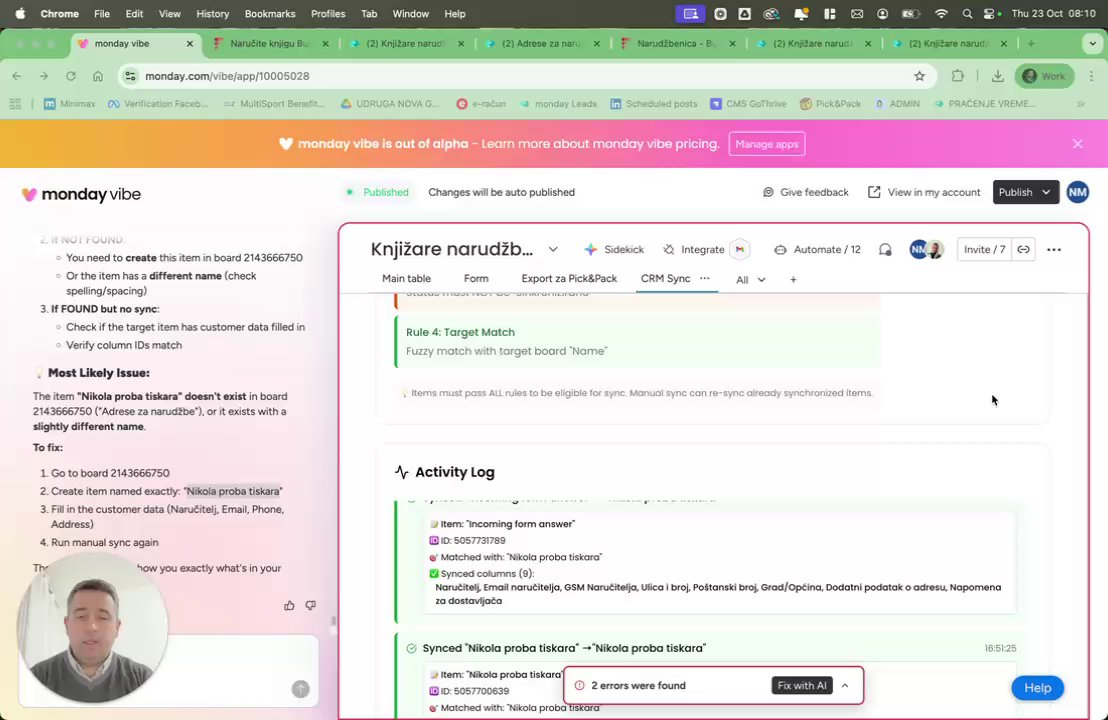The image size is (1108, 720).
Task: Send the chat message arrow button
Action: [300, 689]
